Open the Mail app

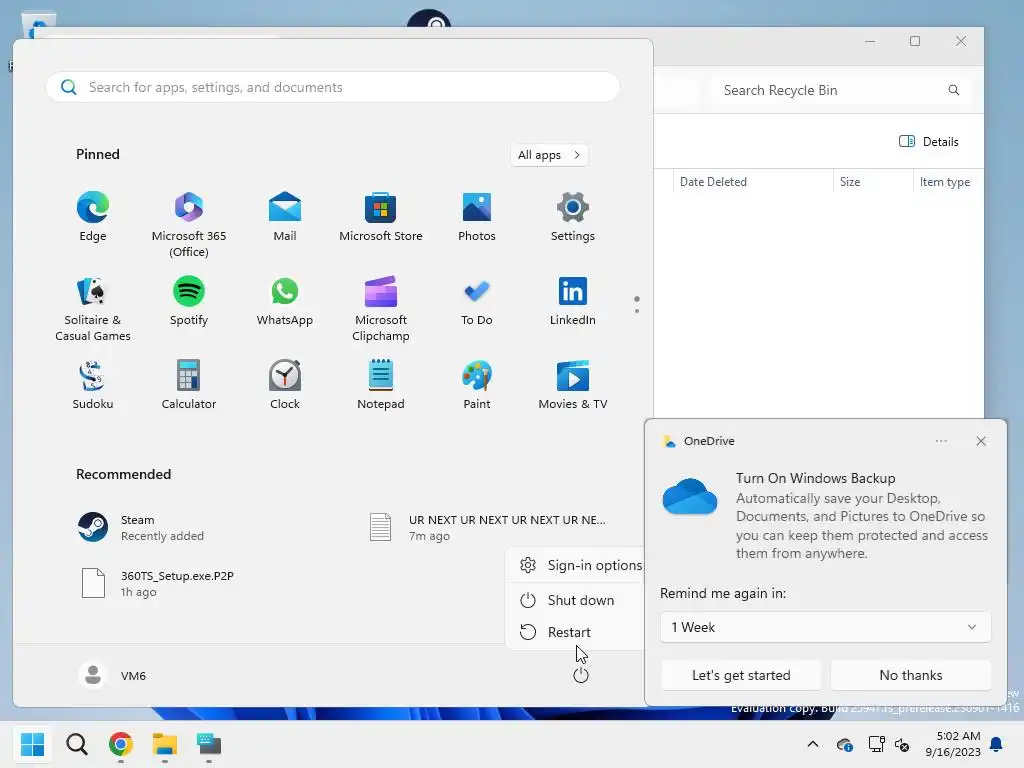click(x=285, y=217)
